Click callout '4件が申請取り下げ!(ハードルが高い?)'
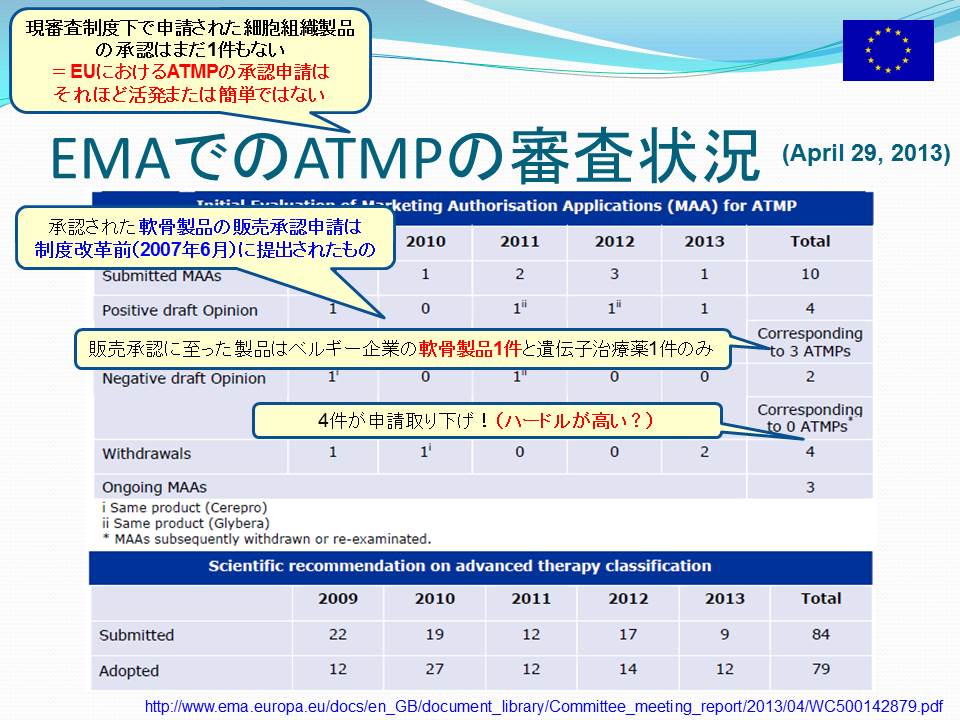 (486, 420)
